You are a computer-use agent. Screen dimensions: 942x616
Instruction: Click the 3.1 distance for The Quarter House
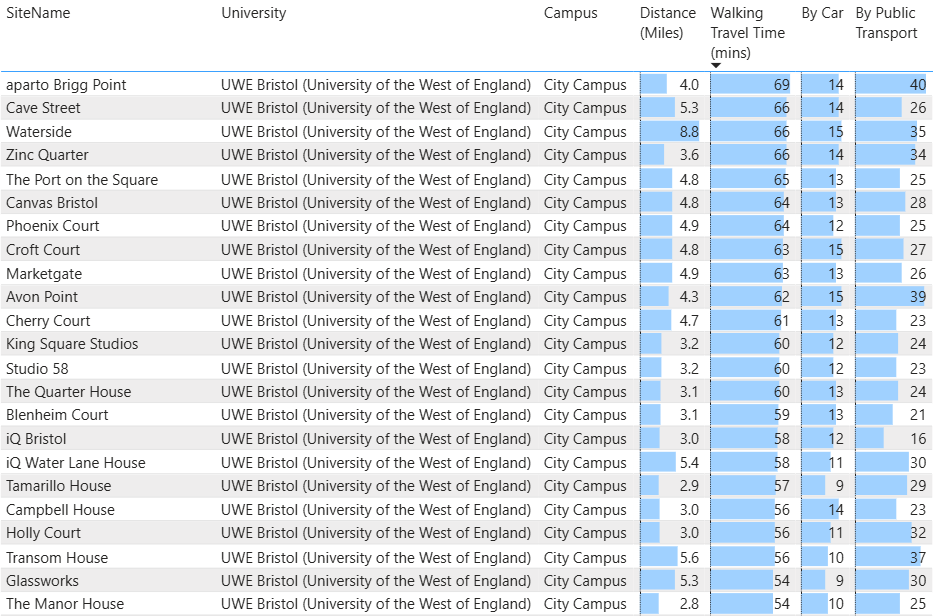pos(689,392)
